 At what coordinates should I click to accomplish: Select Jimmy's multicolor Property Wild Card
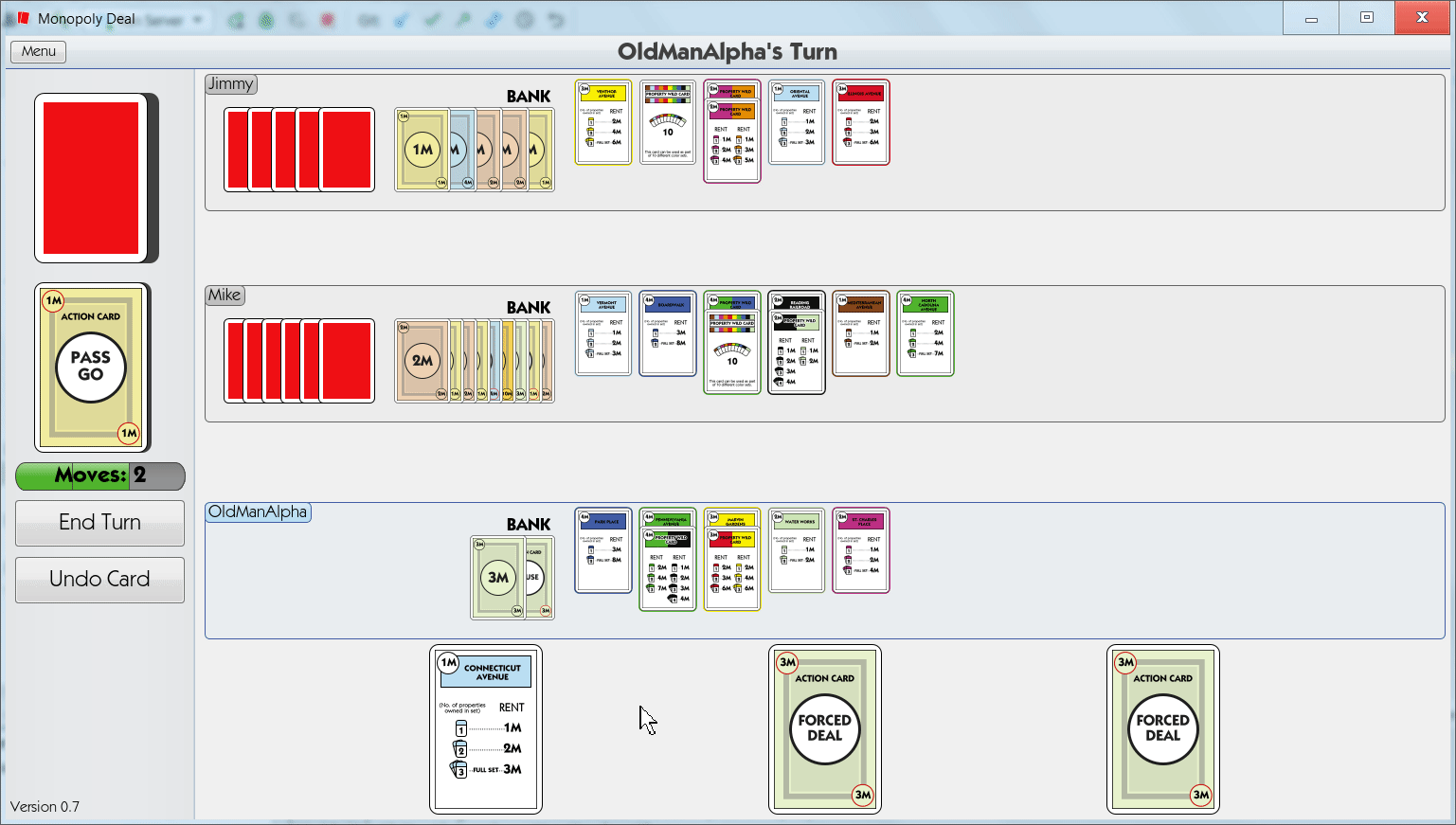pyautogui.click(x=668, y=122)
